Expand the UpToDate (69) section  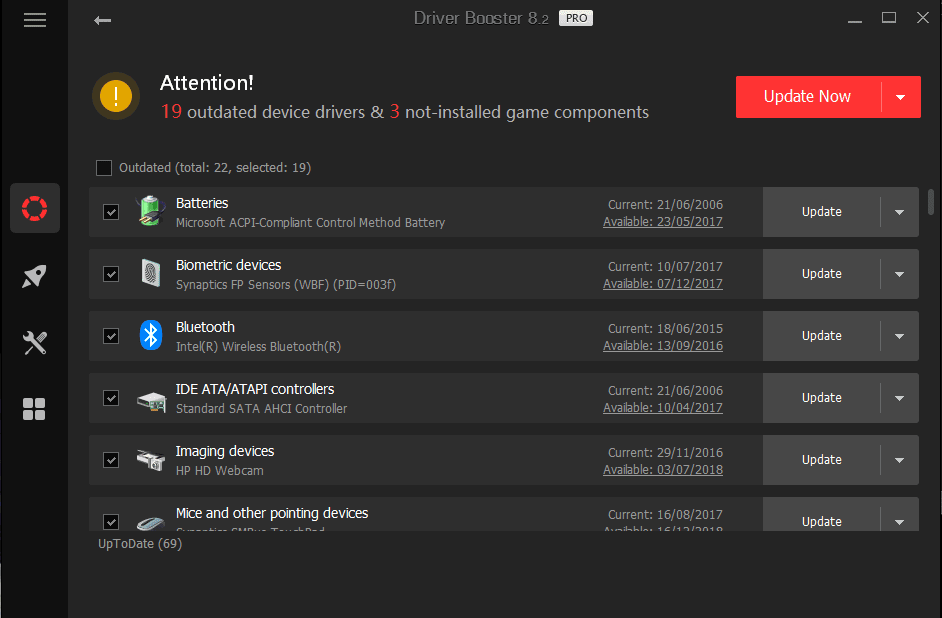pos(139,544)
